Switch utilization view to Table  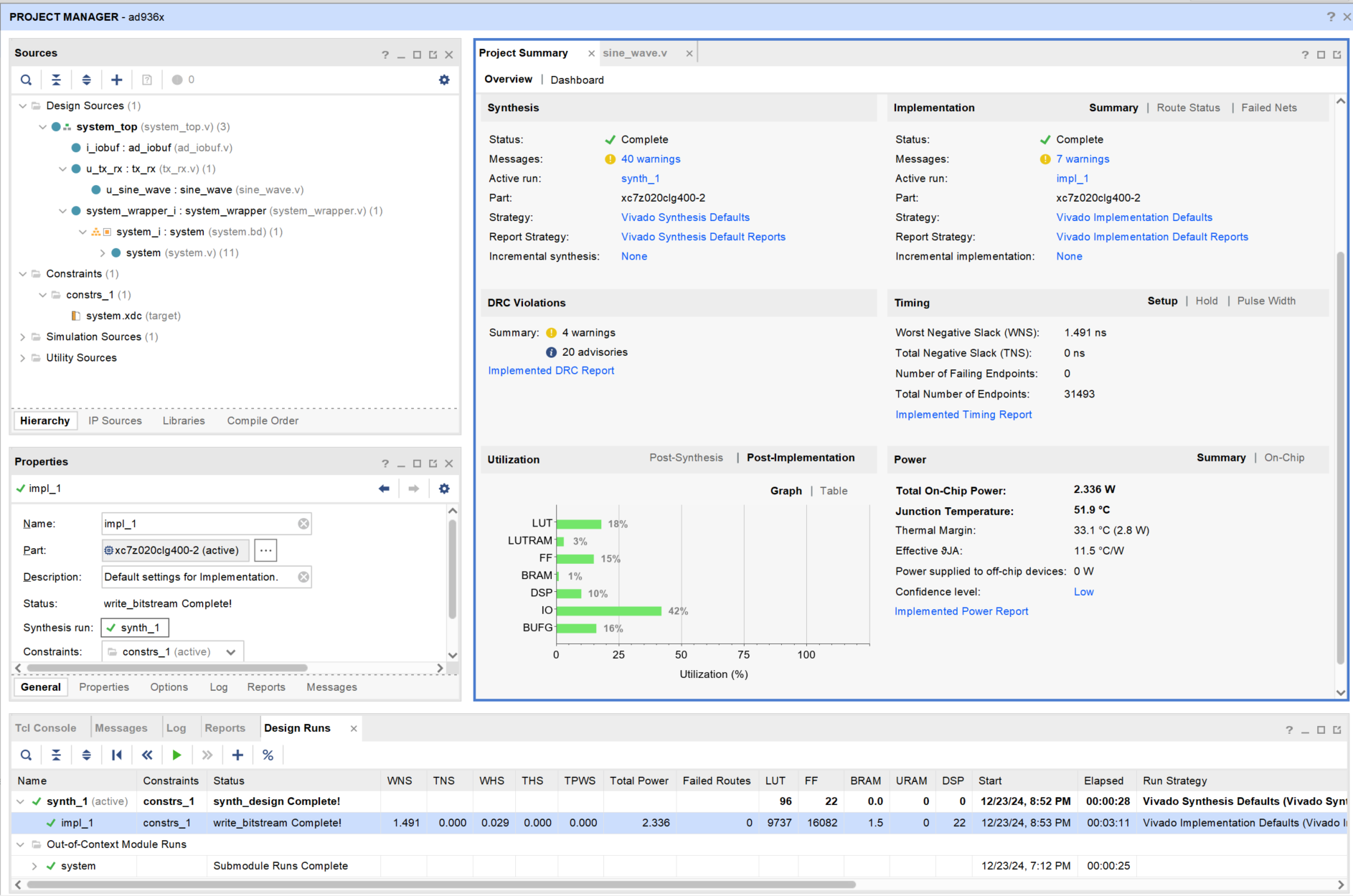[x=834, y=491]
